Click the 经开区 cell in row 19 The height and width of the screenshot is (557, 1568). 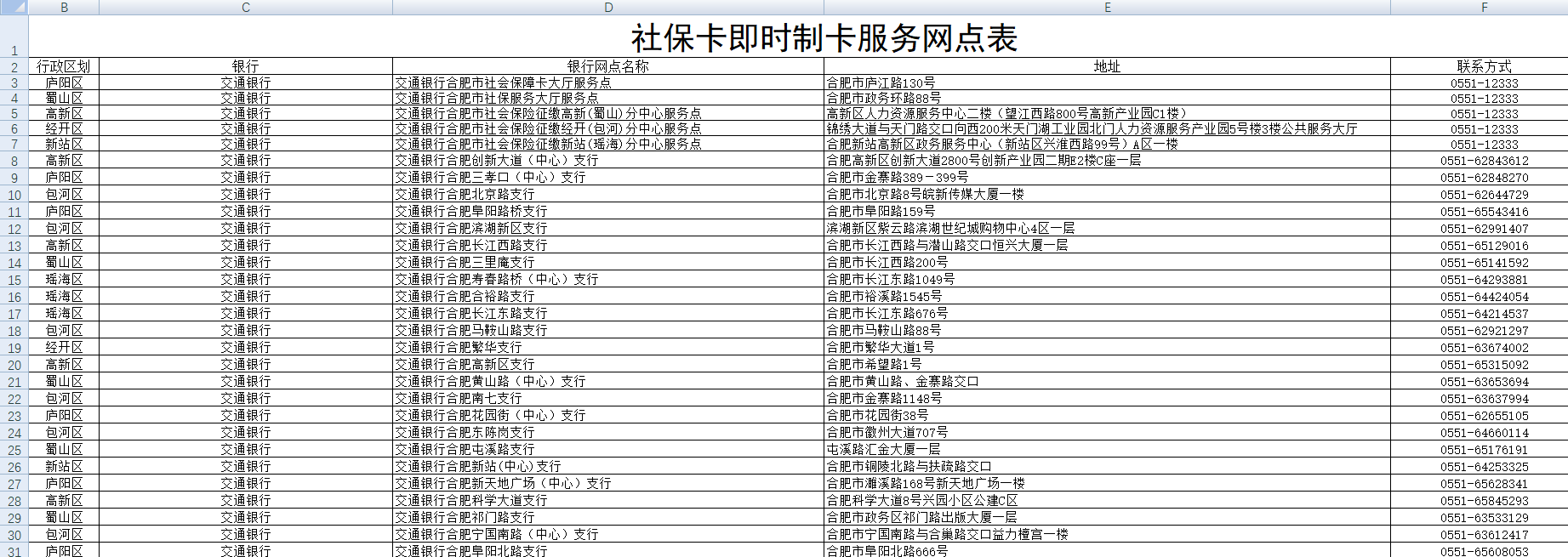tap(64, 347)
